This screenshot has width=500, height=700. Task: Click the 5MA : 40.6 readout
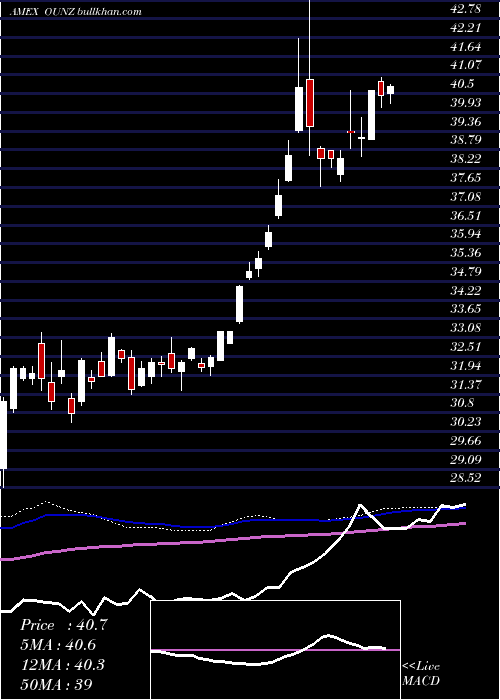(x=58, y=645)
